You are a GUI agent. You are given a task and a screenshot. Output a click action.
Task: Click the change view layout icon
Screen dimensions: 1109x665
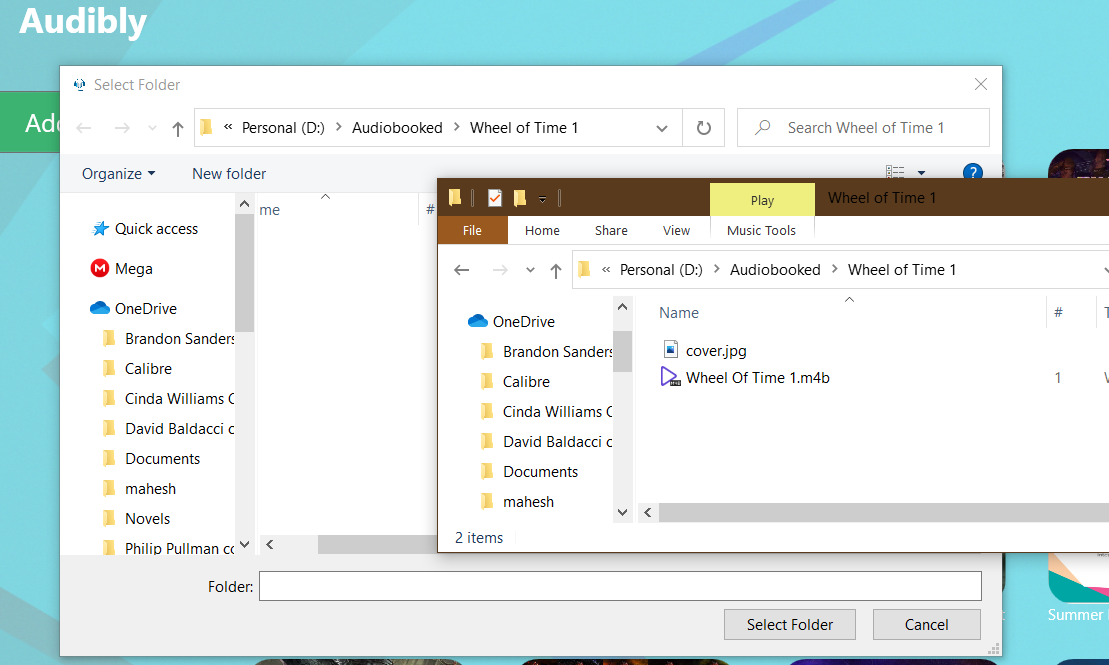click(895, 172)
